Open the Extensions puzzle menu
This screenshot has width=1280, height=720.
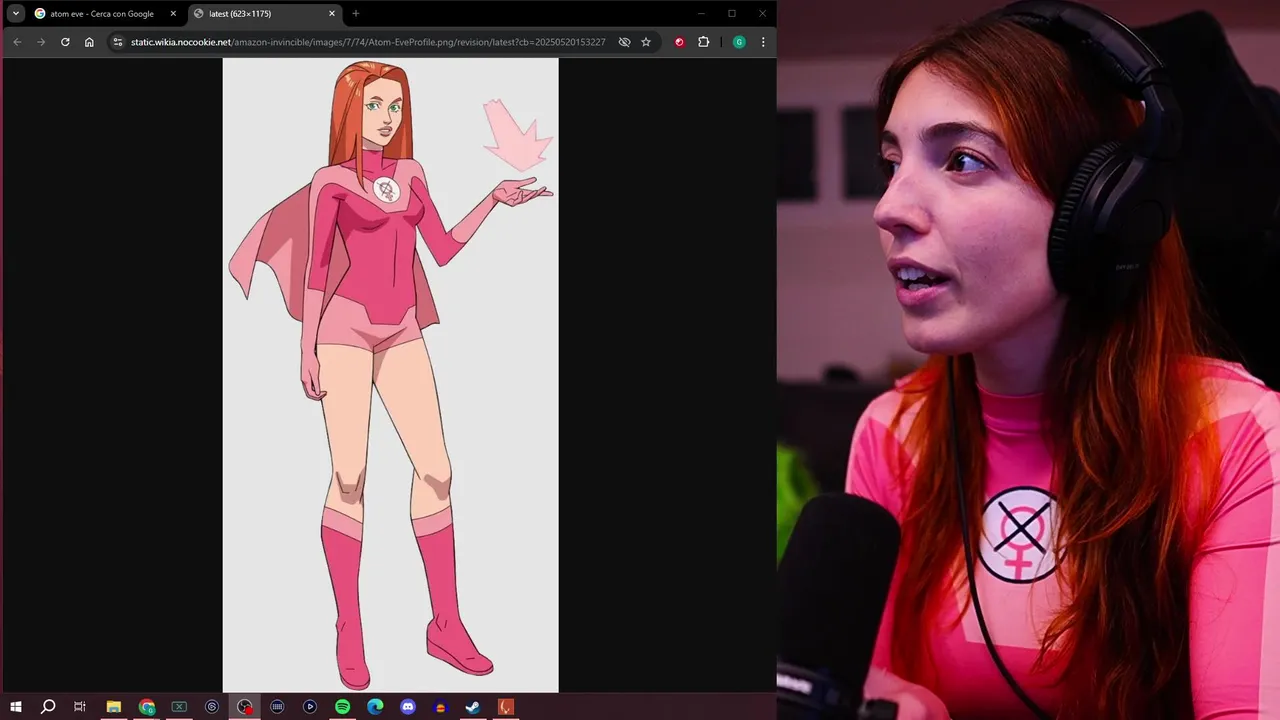pos(703,42)
